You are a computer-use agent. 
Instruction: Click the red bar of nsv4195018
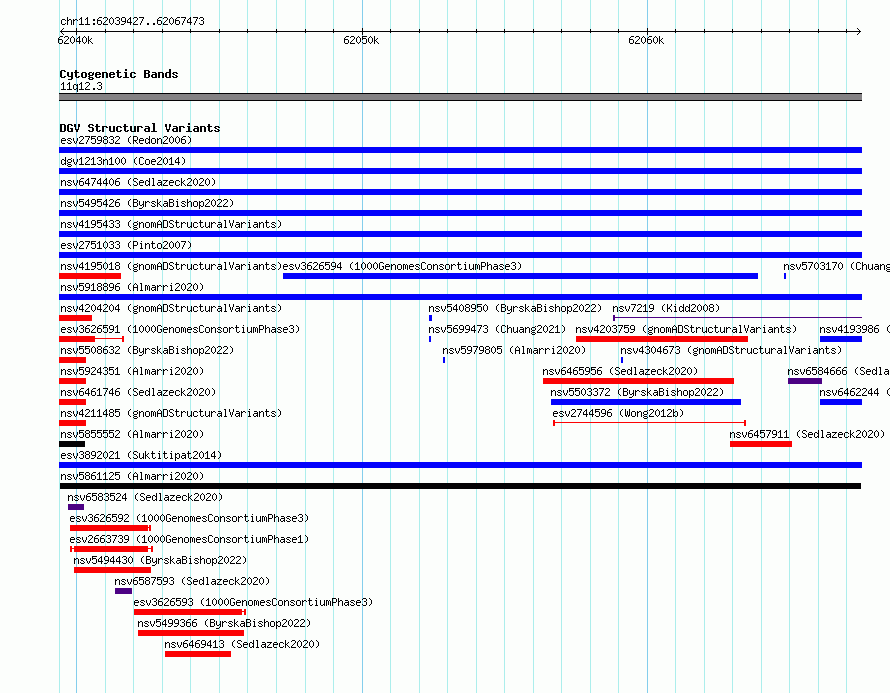[x=90, y=276]
